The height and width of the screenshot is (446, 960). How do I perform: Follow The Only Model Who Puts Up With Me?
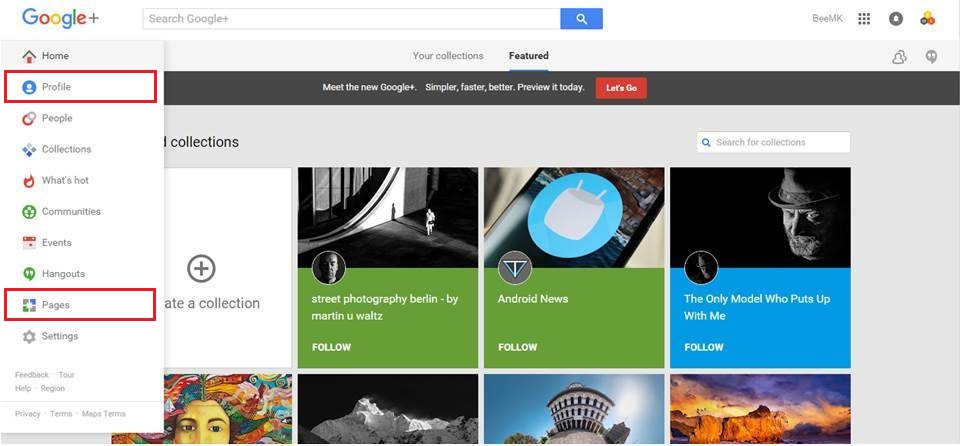click(703, 347)
